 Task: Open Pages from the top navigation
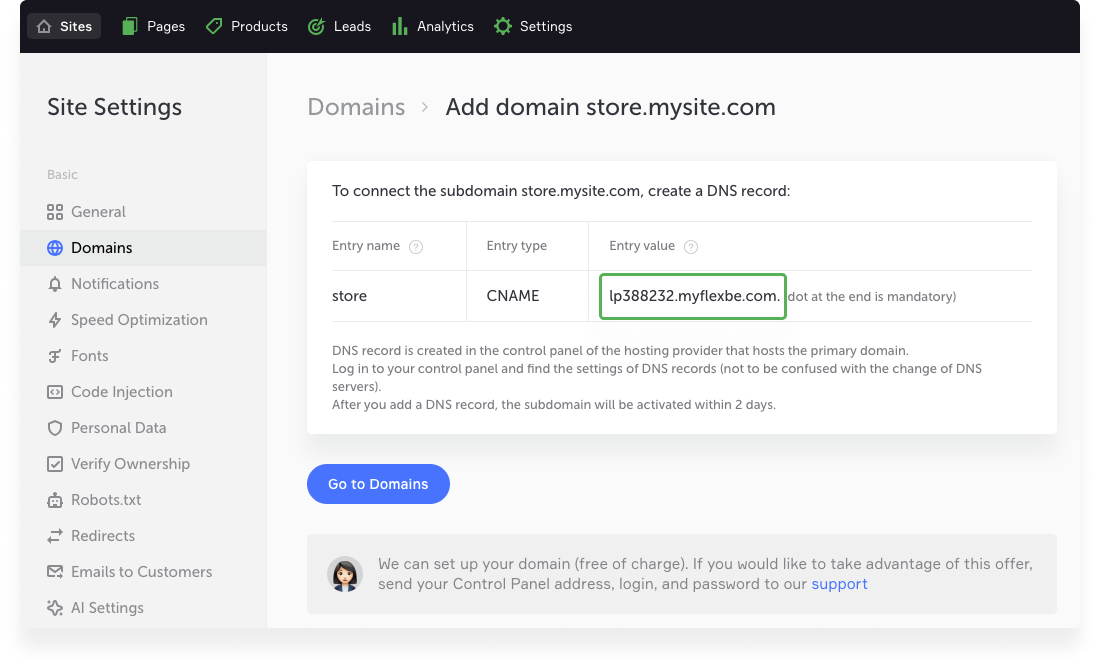pyautogui.click(x=153, y=27)
